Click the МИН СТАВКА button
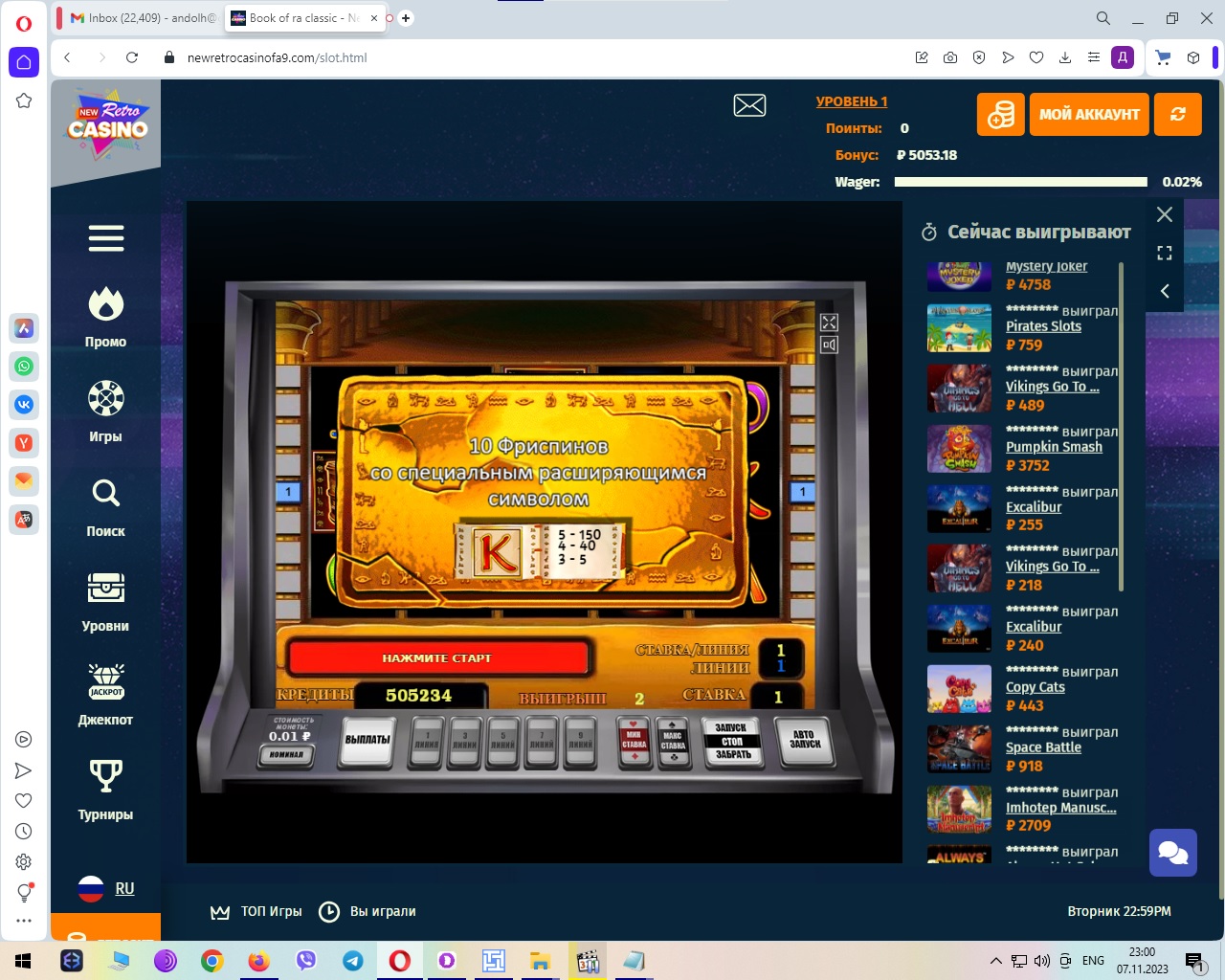The height and width of the screenshot is (980, 1225). coord(634,743)
